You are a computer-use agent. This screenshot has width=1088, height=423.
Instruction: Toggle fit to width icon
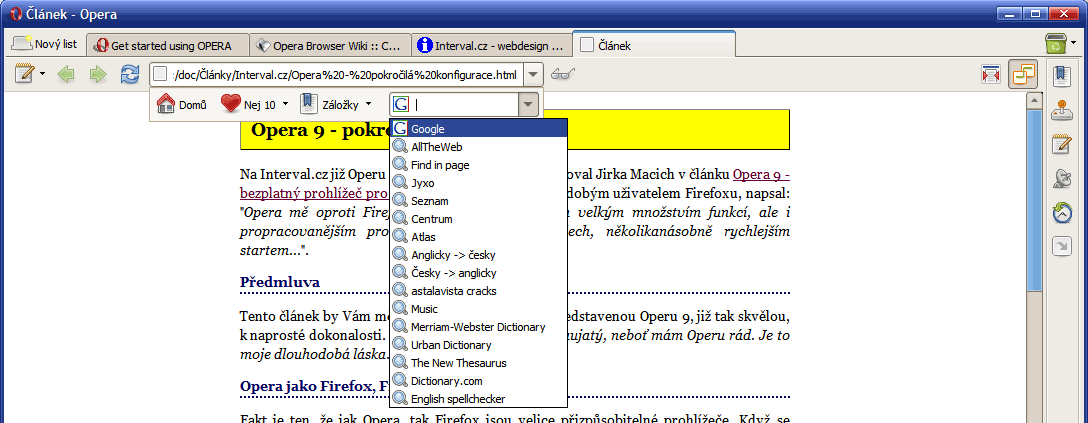point(991,74)
